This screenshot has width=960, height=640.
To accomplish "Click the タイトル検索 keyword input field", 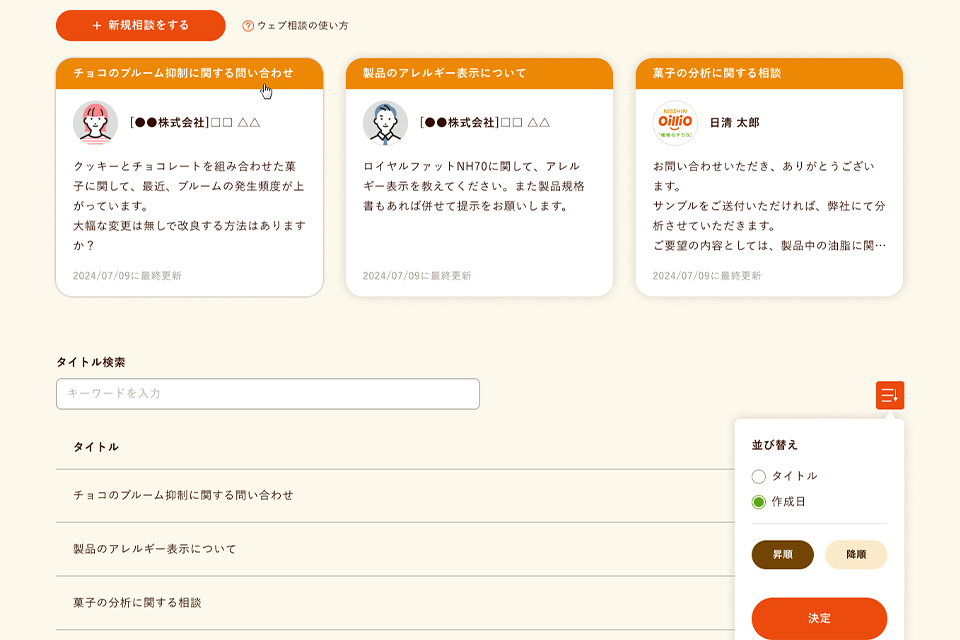I will [268, 394].
